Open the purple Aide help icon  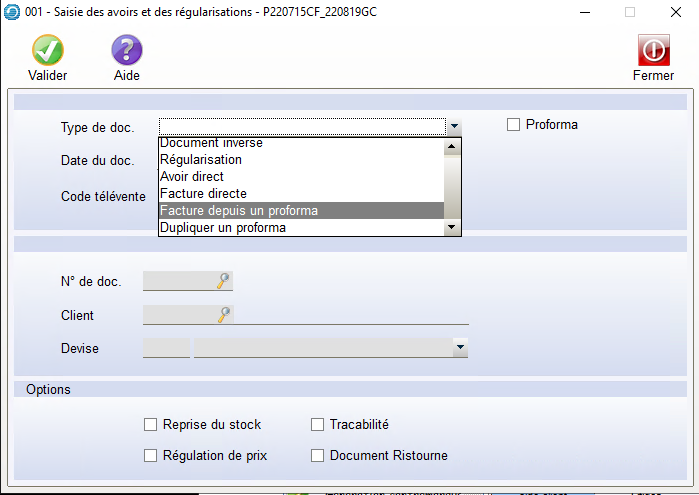click(126, 50)
